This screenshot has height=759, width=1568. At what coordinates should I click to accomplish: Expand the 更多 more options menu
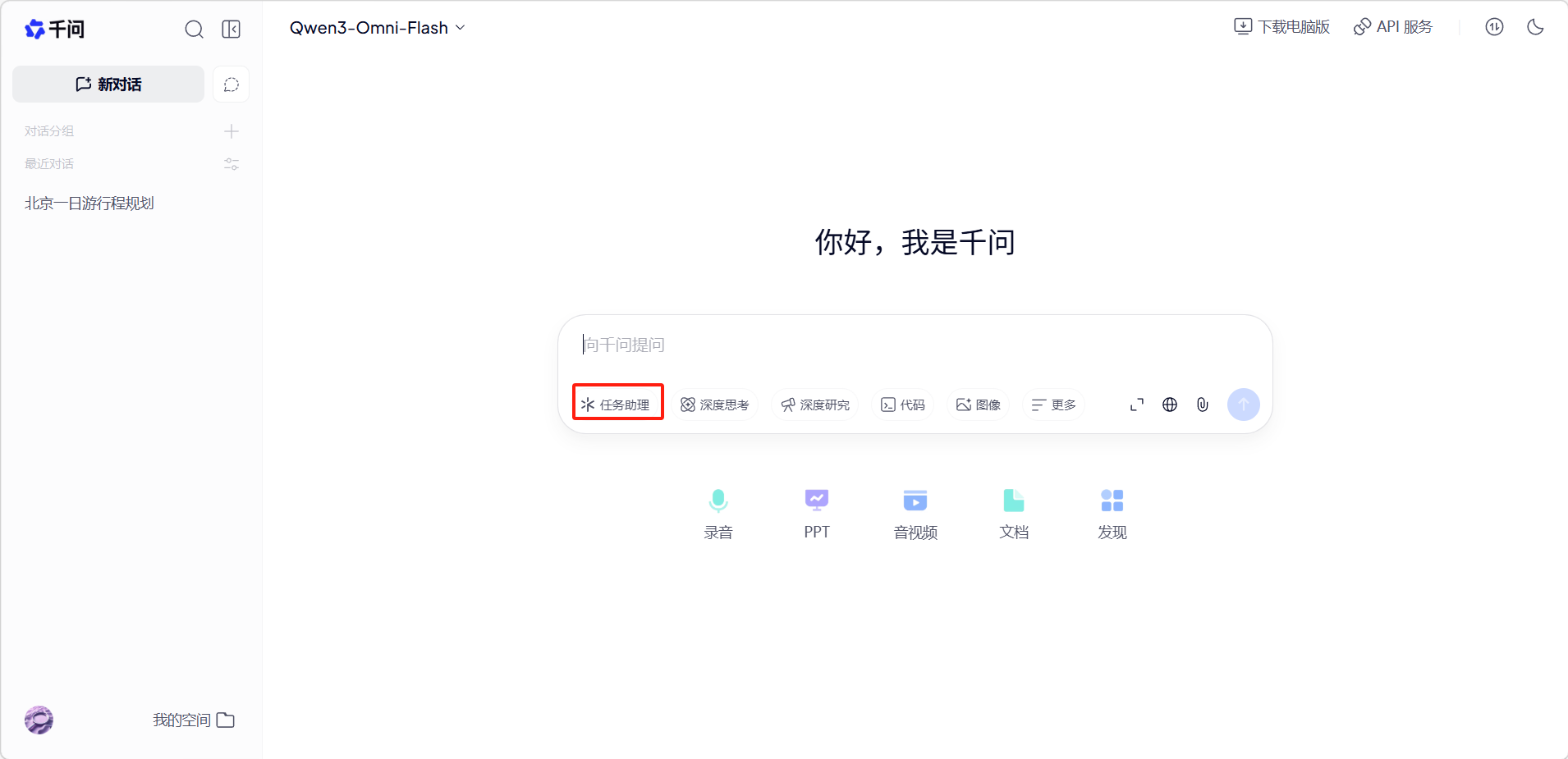[1054, 405]
